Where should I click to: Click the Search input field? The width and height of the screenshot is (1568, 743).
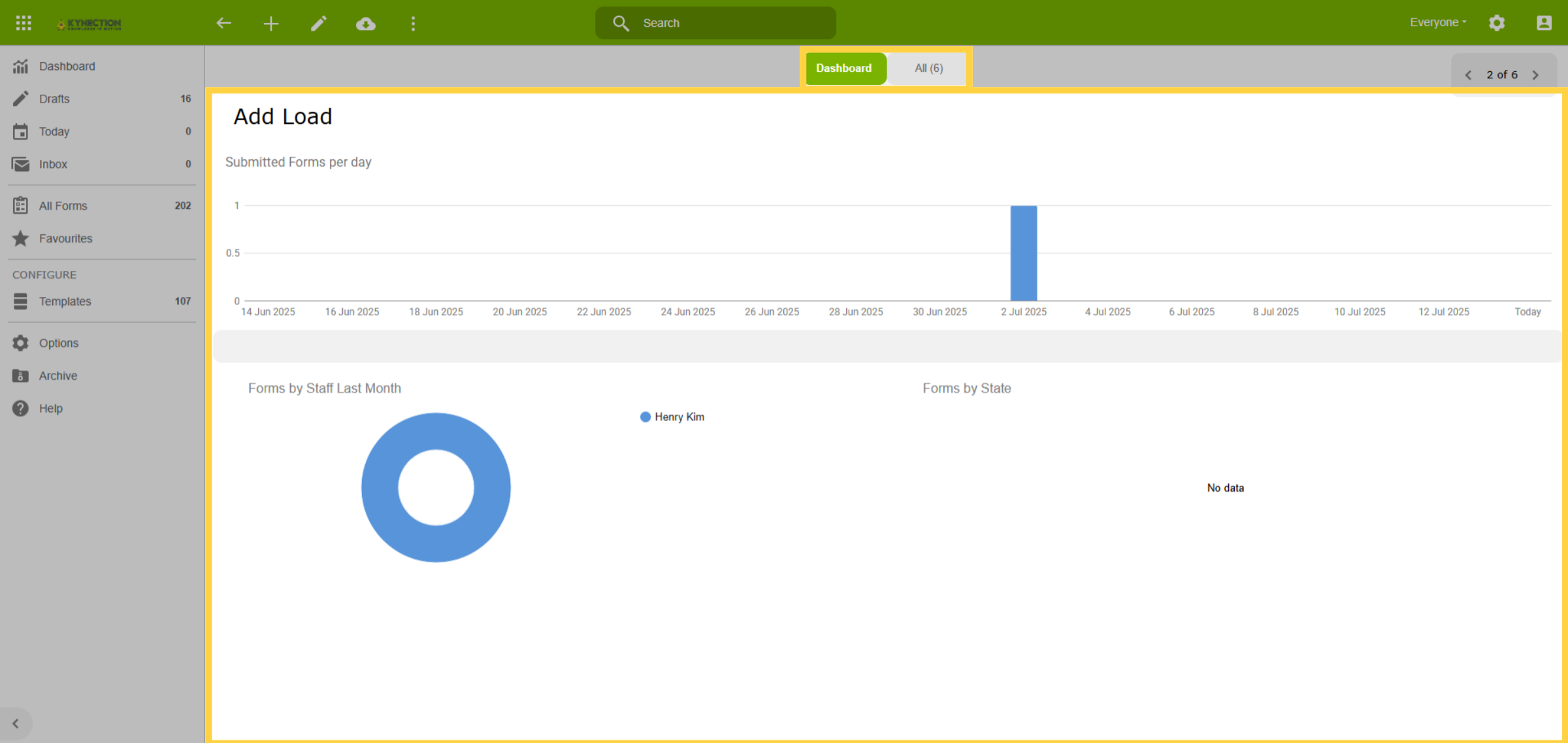(x=715, y=23)
